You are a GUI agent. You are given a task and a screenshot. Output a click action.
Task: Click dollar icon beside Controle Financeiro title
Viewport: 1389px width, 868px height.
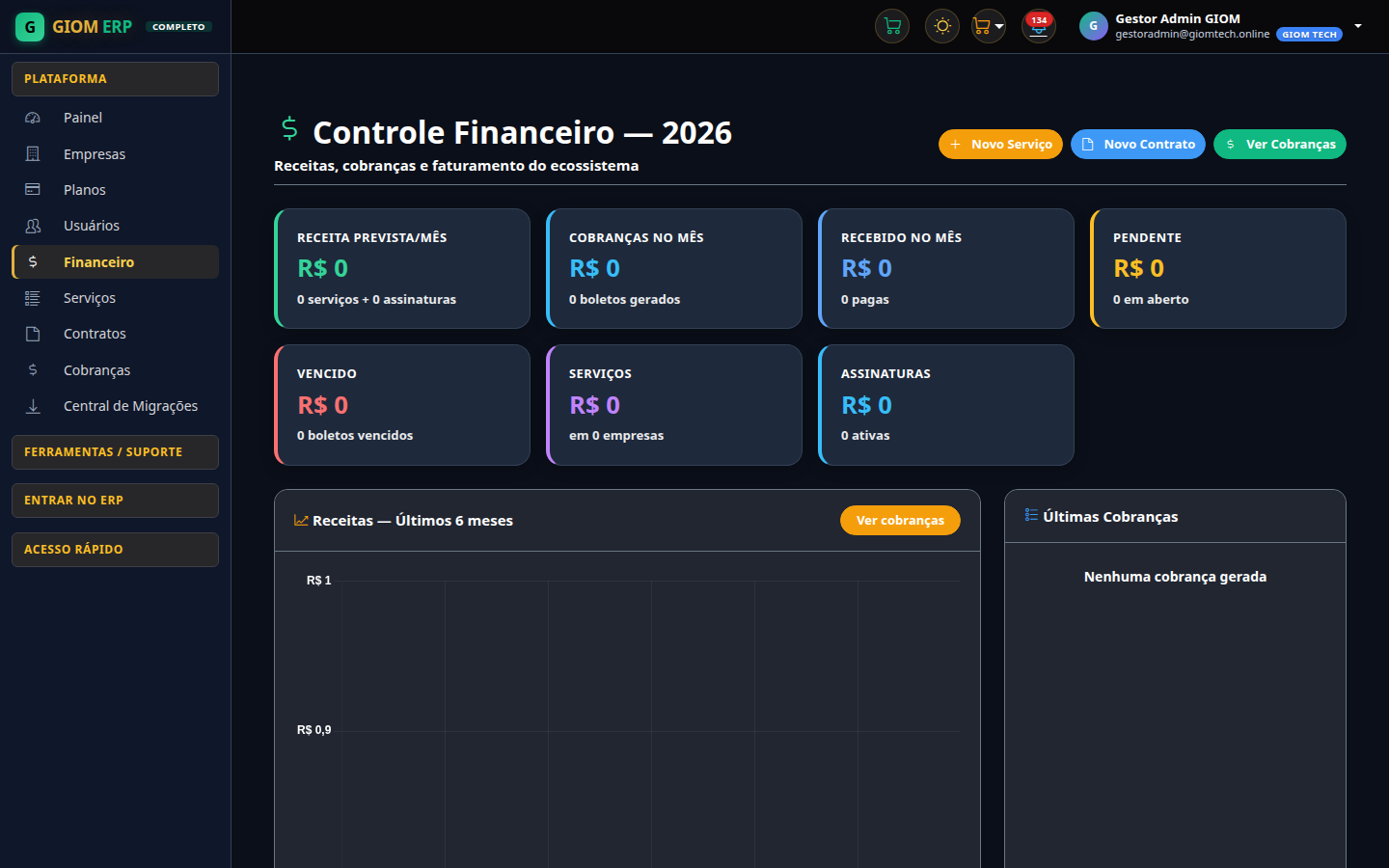(x=289, y=128)
